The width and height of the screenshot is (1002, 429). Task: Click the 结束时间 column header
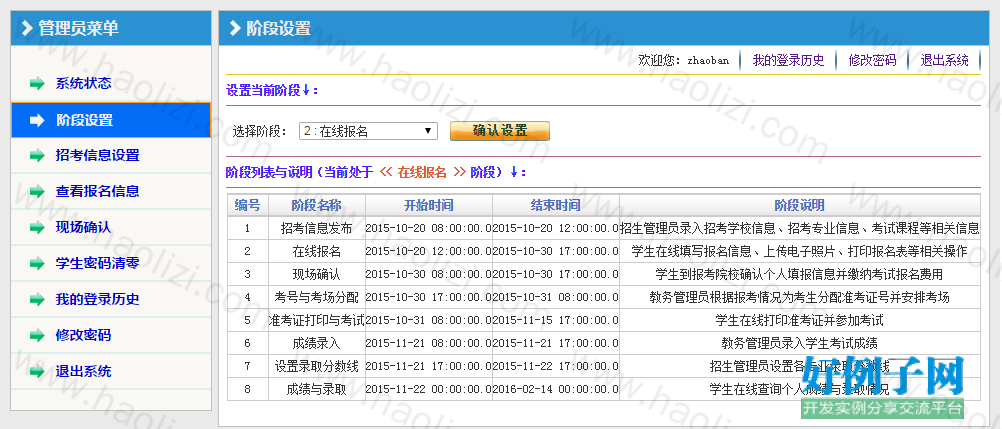[556, 205]
